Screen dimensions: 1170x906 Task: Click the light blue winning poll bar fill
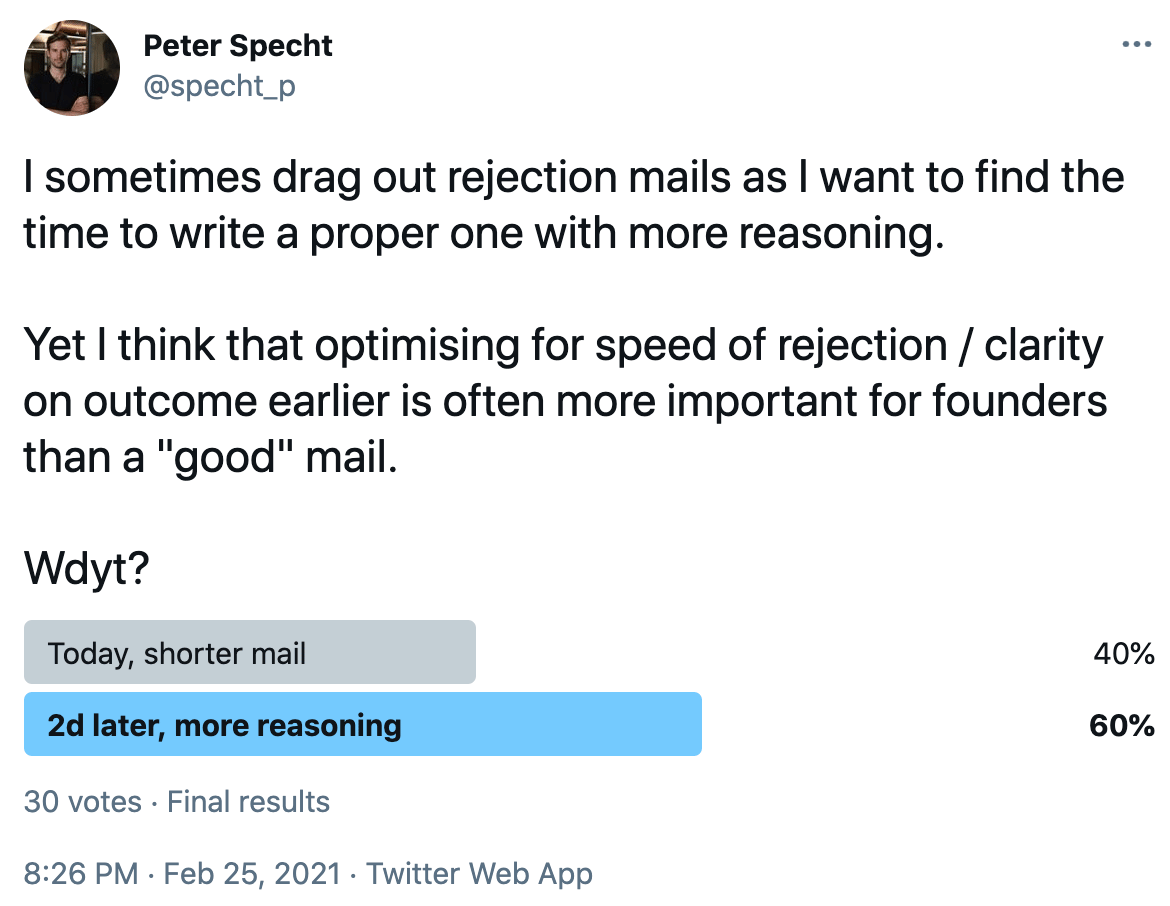pos(363,724)
